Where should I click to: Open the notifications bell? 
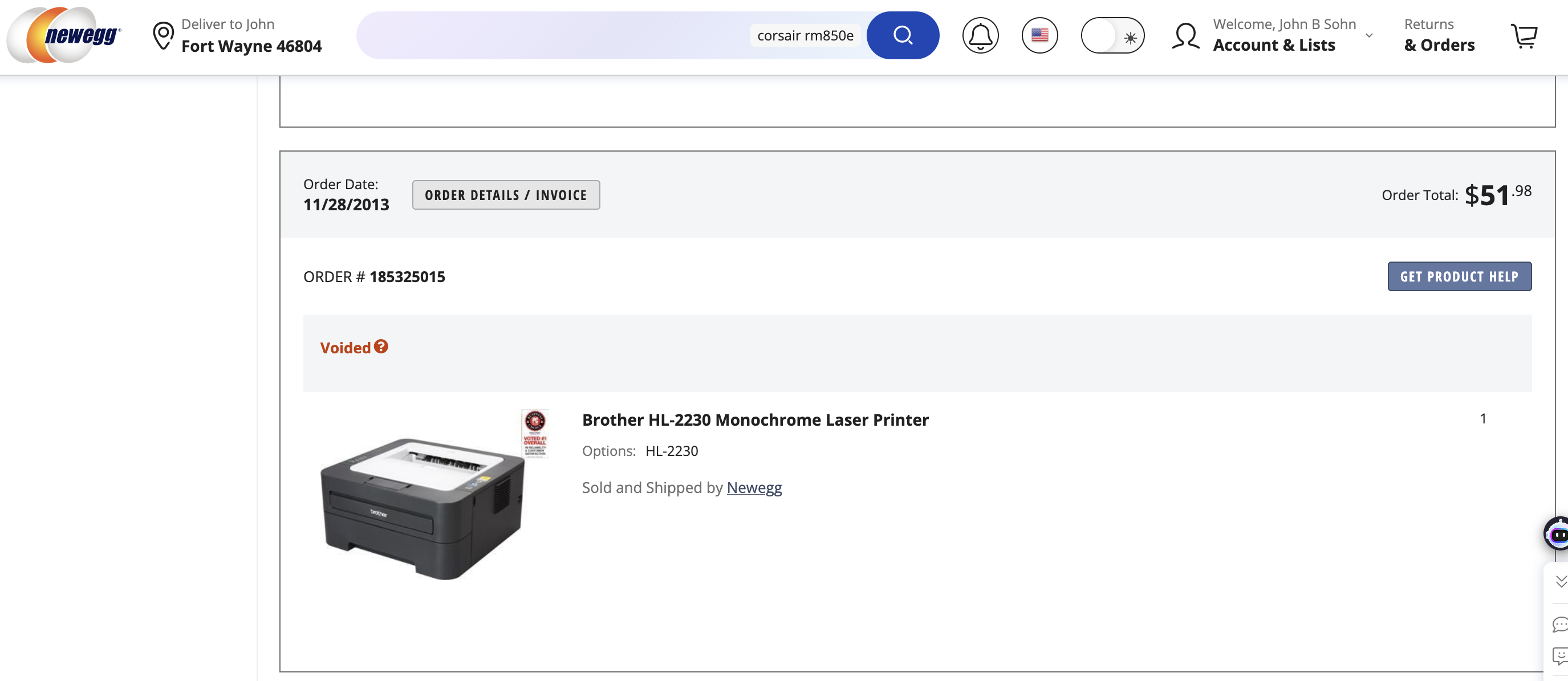980,35
